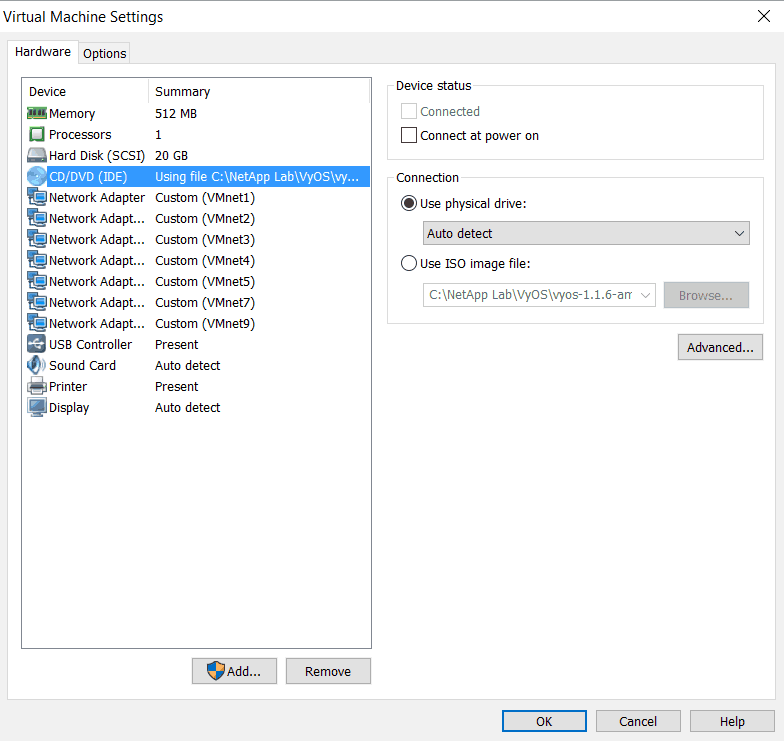784x741 pixels.
Task: Choose Use ISO image file option
Action: point(409,264)
